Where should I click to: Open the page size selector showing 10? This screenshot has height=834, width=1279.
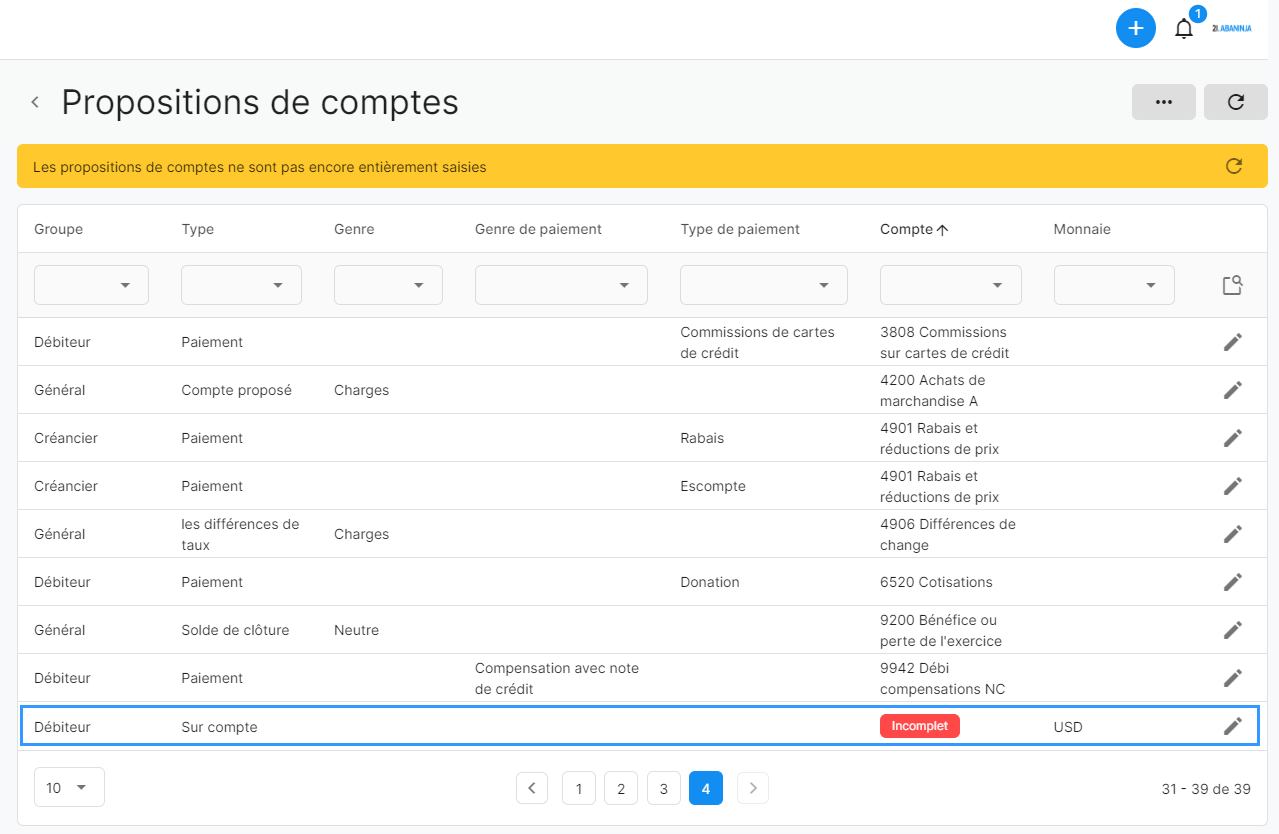(68, 787)
